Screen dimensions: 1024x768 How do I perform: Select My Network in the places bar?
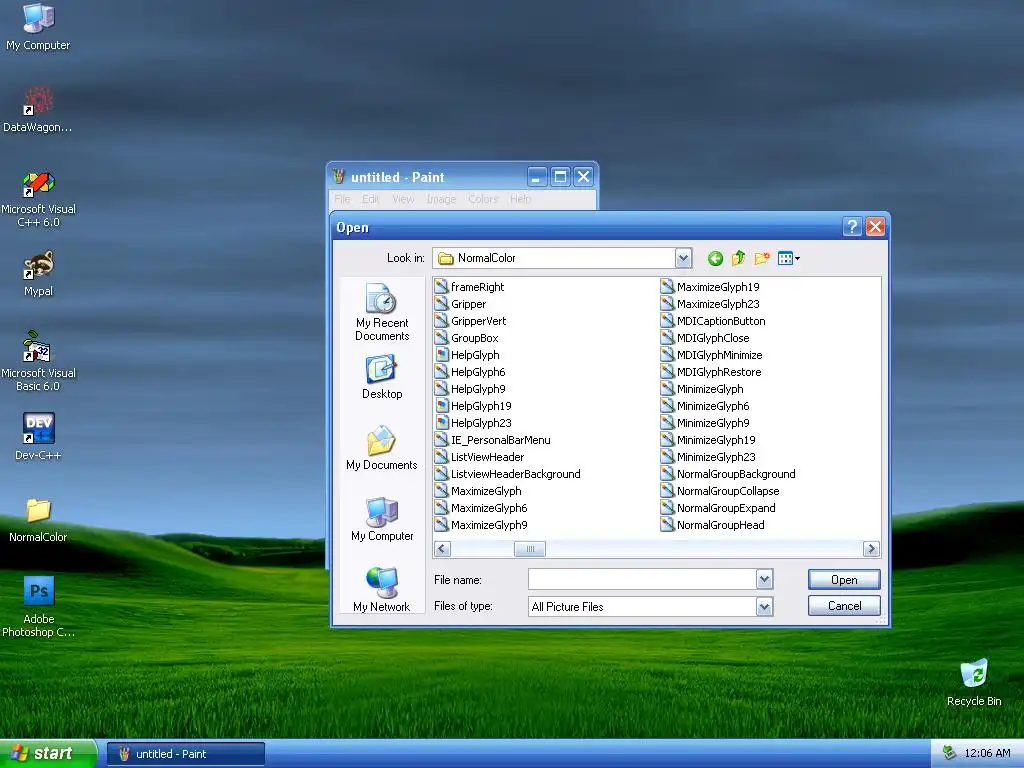(382, 590)
